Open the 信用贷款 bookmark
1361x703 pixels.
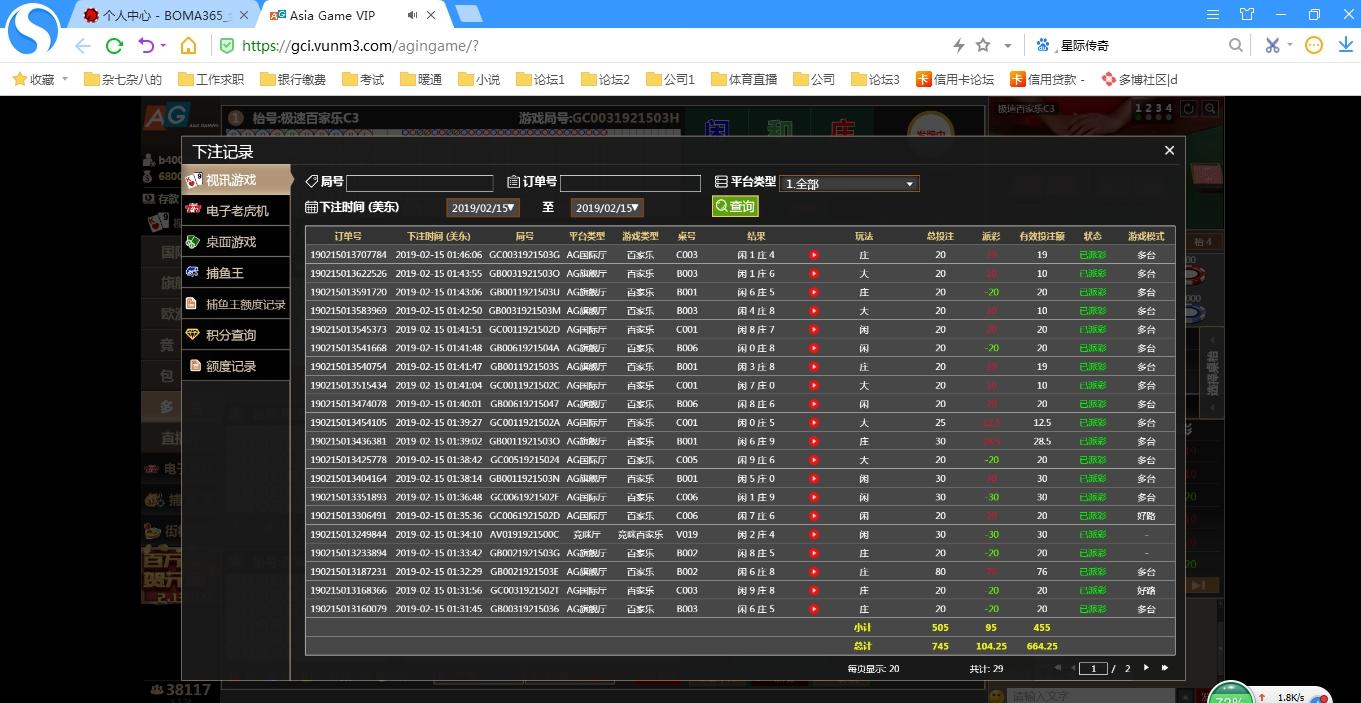coord(1048,79)
